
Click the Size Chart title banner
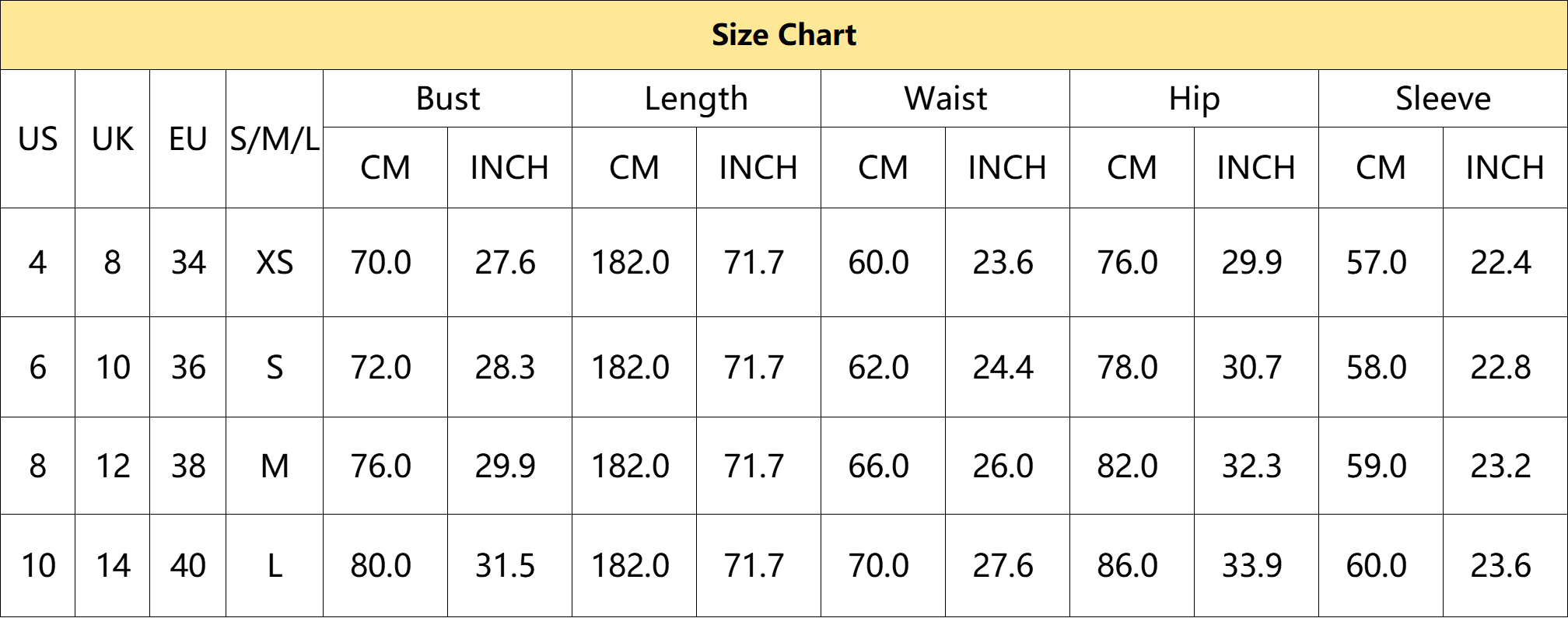coord(784,35)
